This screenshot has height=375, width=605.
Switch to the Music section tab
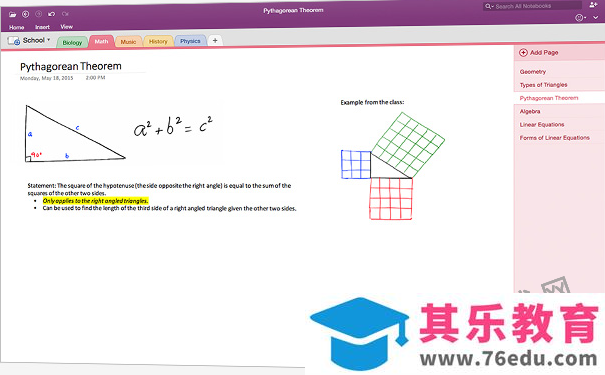click(128, 42)
